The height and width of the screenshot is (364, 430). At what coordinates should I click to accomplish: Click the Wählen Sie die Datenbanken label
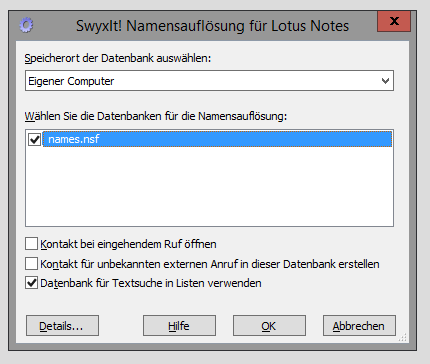pyautogui.click(x=156, y=116)
